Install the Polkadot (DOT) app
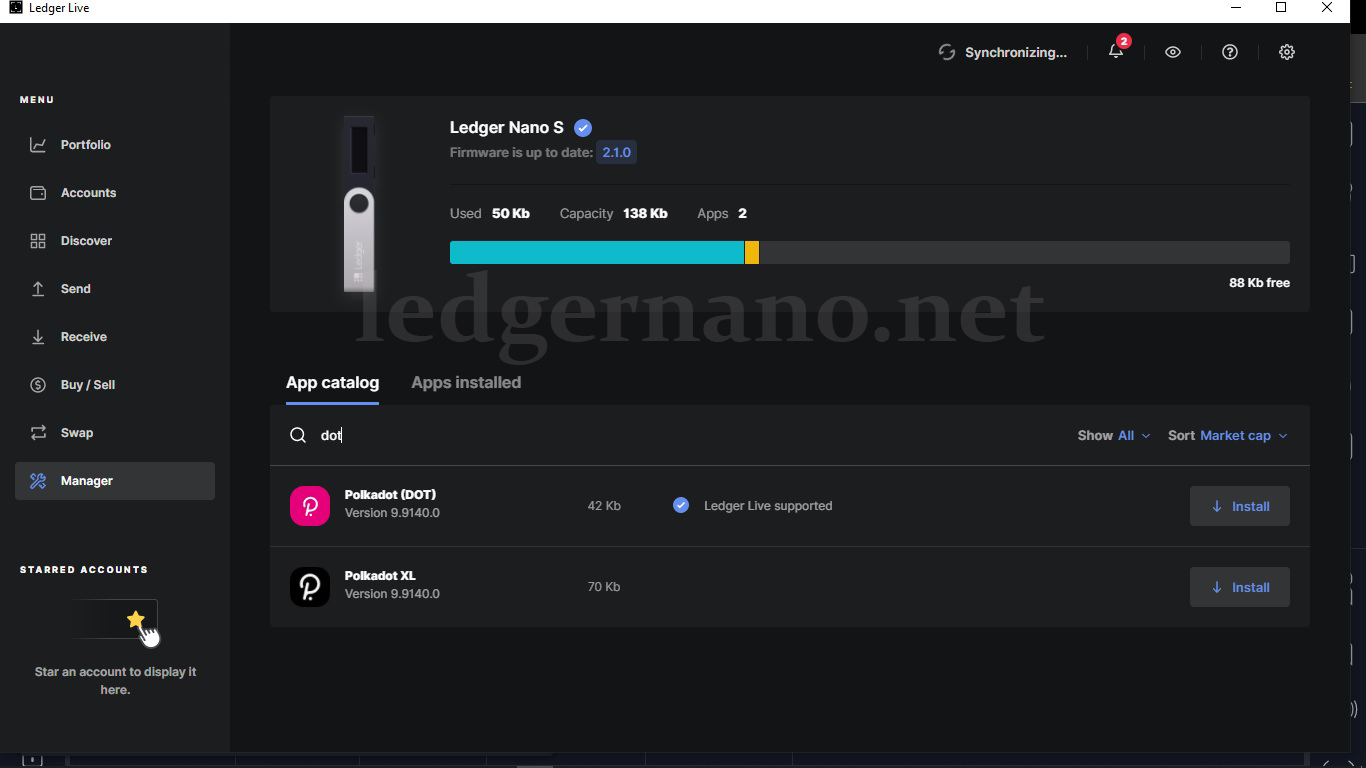The height and width of the screenshot is (768, 1366). [1240, 506]
